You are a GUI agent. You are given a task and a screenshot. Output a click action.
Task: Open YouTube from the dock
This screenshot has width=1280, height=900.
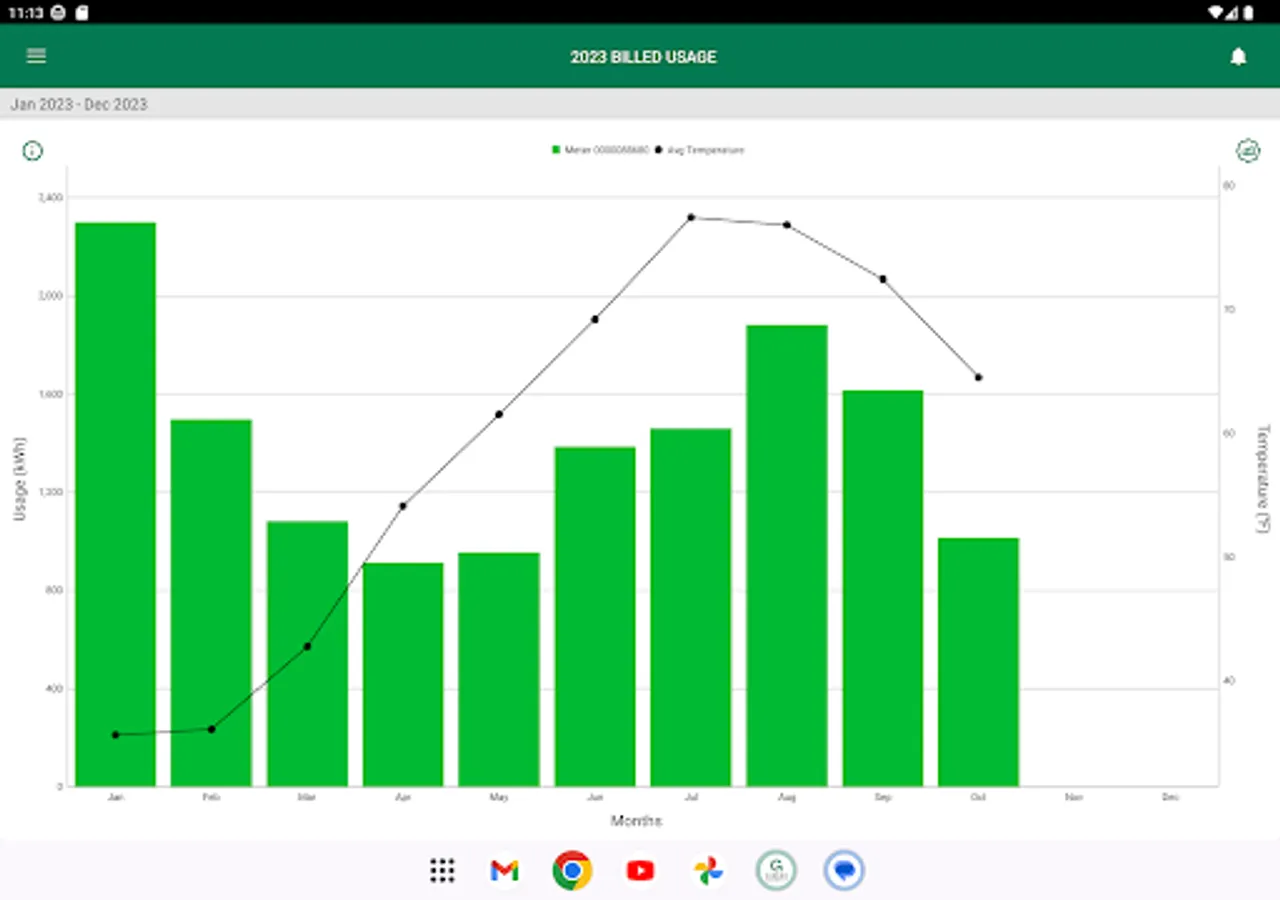[639, 871]
